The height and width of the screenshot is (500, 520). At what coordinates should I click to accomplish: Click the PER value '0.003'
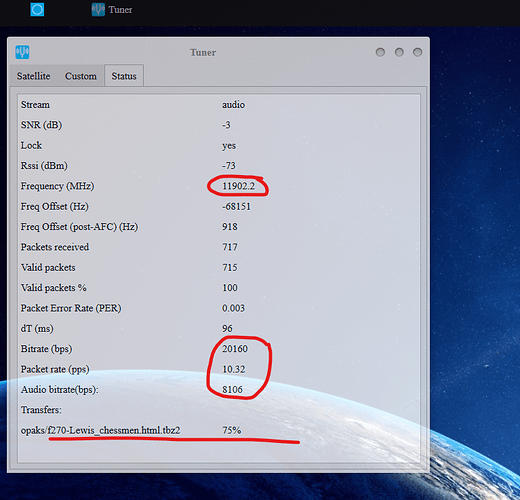[233, 308]
